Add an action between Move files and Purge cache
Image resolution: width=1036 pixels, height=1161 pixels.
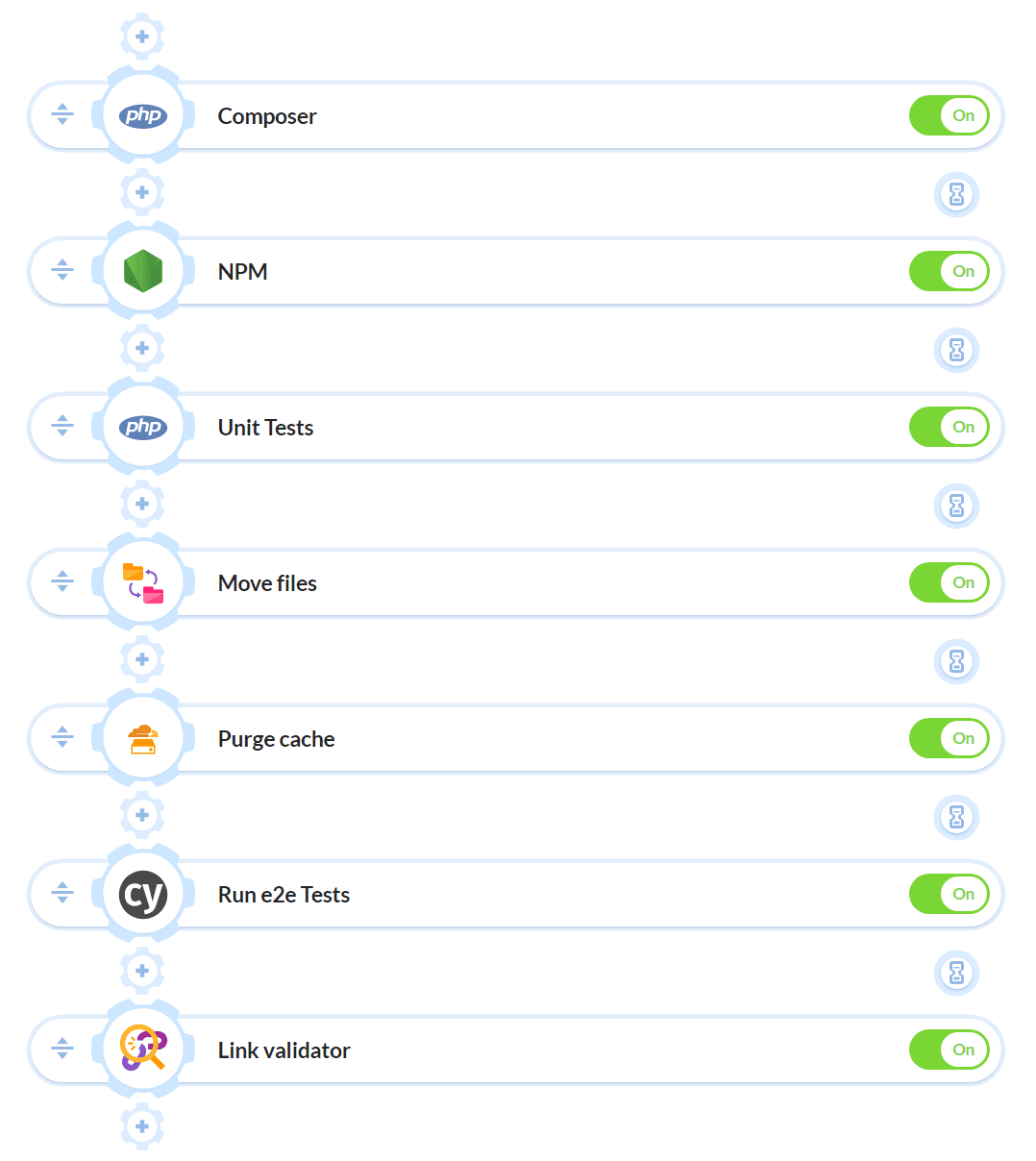coord(142,659)
